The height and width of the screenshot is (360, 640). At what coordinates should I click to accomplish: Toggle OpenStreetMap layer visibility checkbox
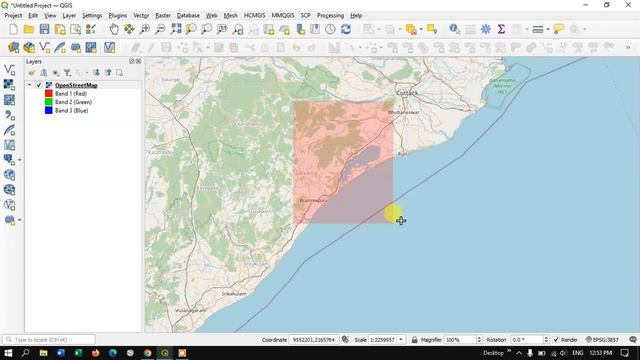click(x=39, y=85)
